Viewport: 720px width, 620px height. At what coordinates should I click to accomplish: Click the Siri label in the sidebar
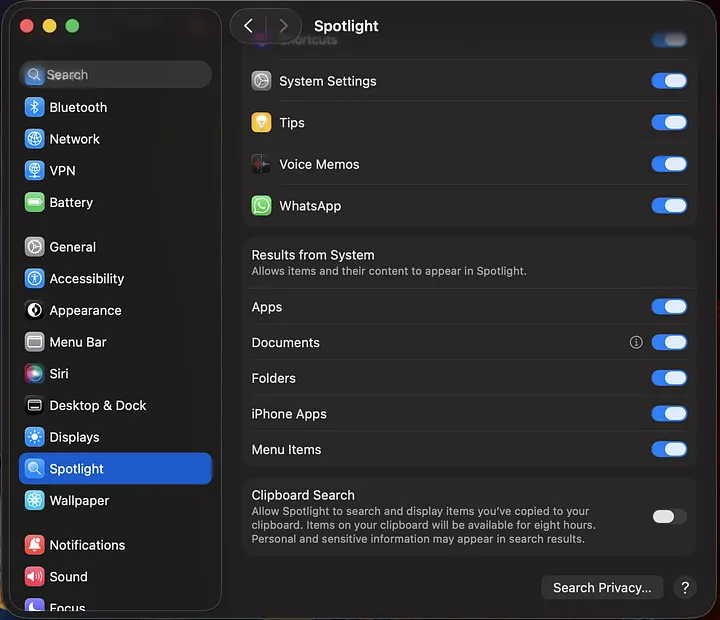59,374
